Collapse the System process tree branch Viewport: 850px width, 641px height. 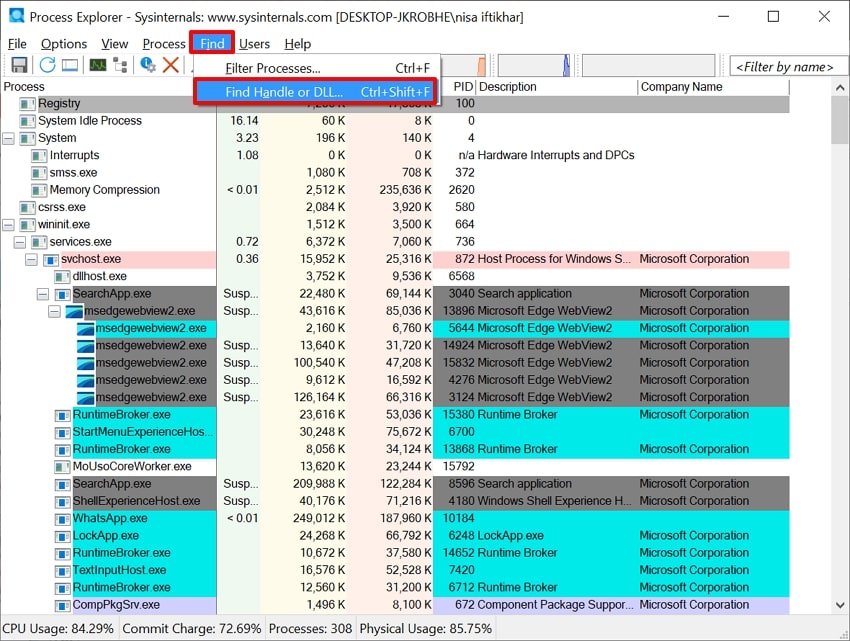tap(8, 138)
